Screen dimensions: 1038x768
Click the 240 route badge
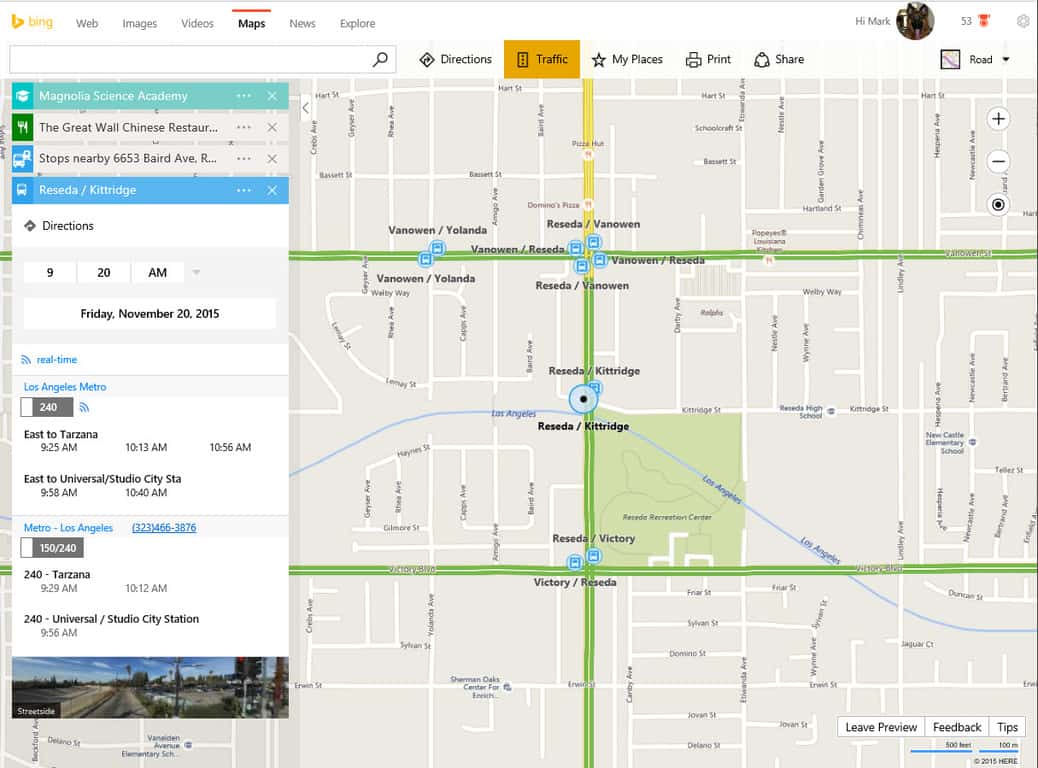[47, 407]
